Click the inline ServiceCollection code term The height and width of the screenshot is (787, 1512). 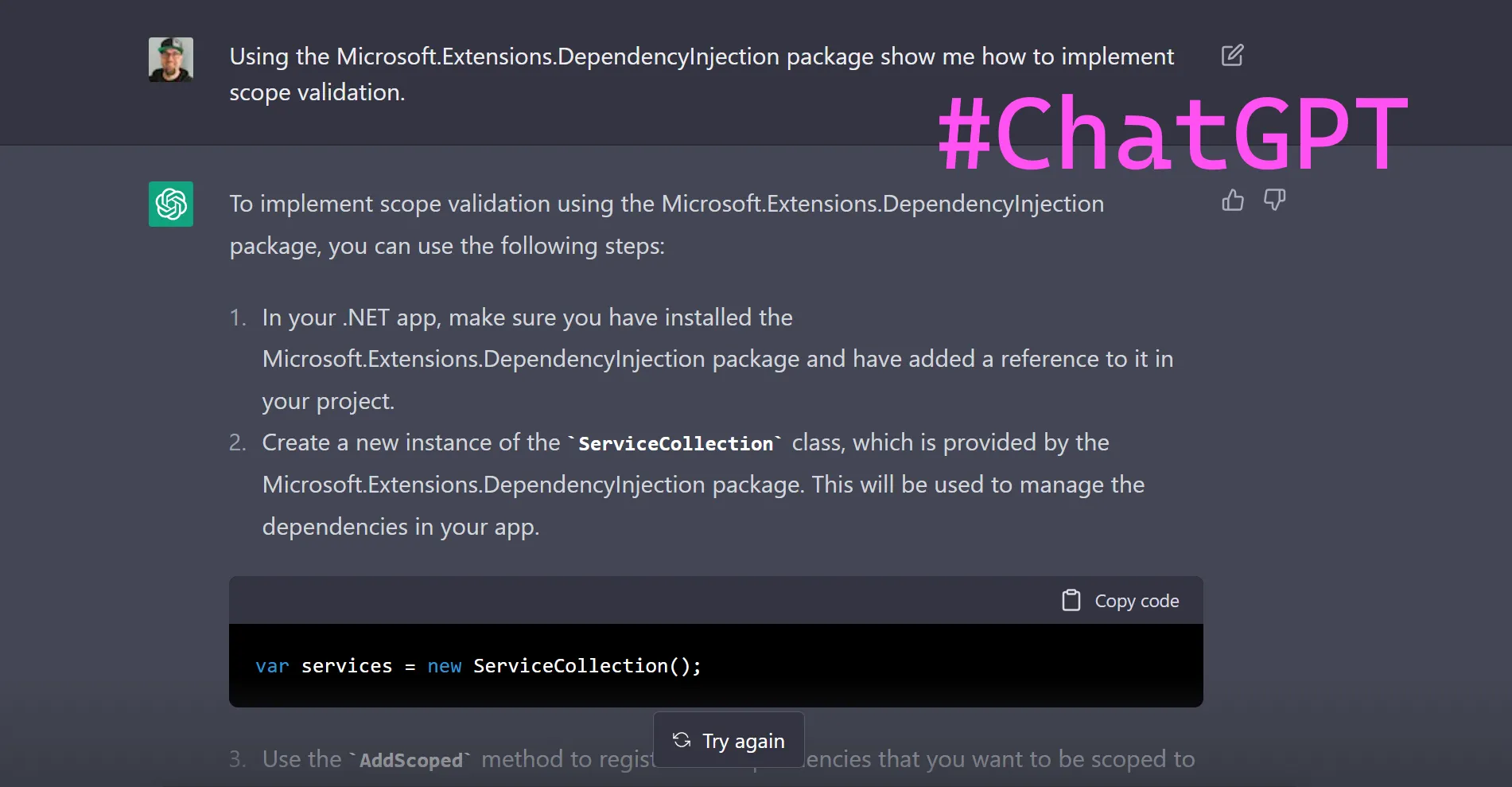[675, 443]
